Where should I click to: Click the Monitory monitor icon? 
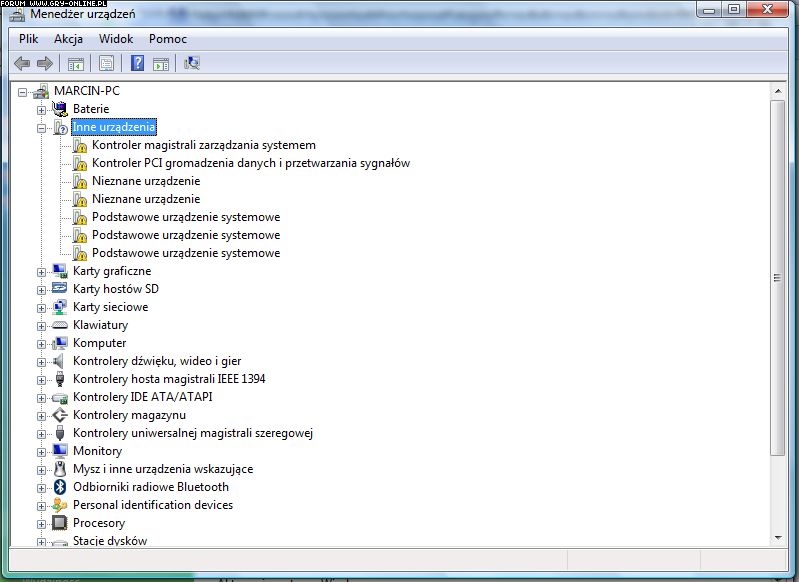point(60,451)
